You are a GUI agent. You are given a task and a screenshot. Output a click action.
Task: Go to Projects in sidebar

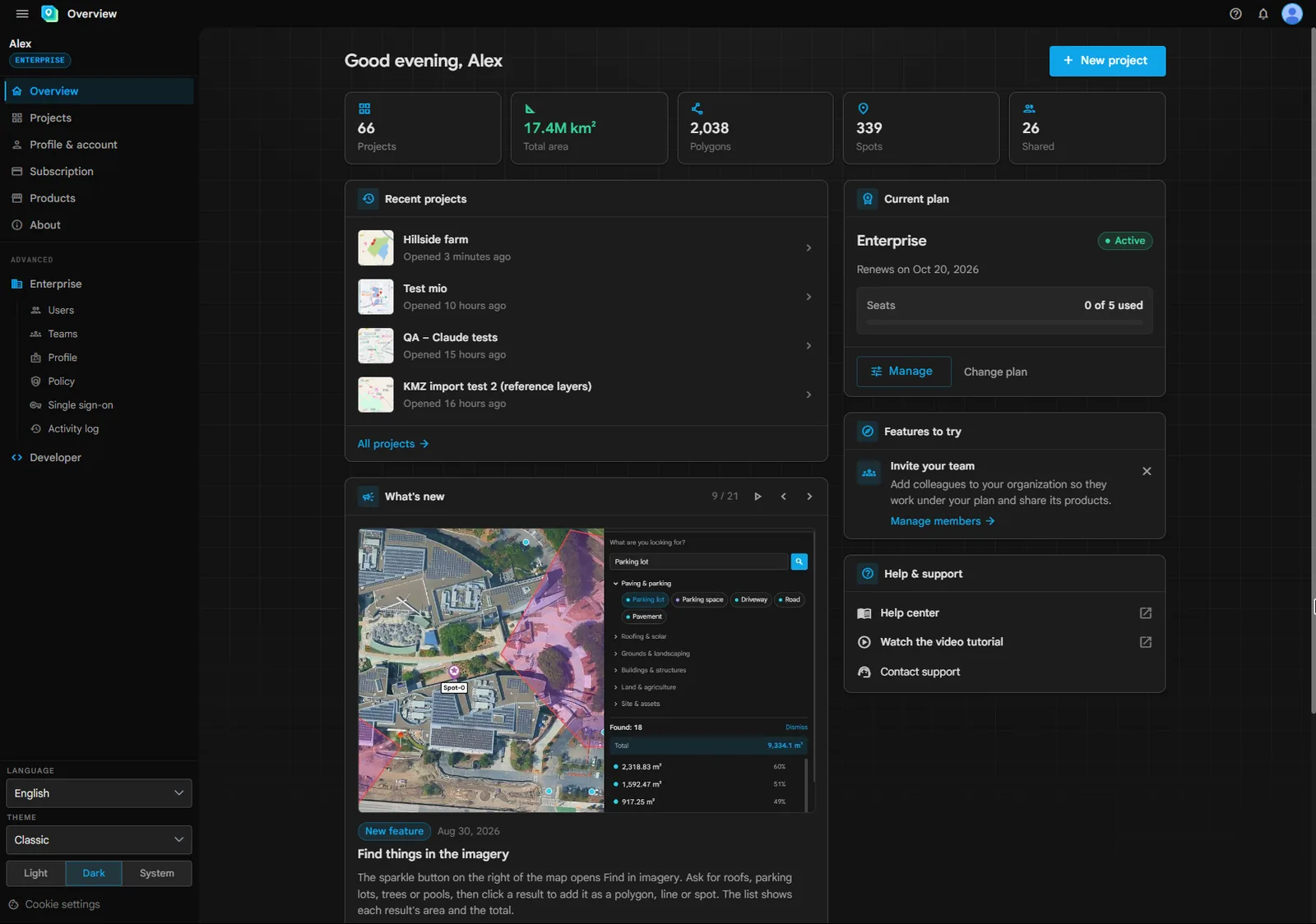click(x=99, y=118)
